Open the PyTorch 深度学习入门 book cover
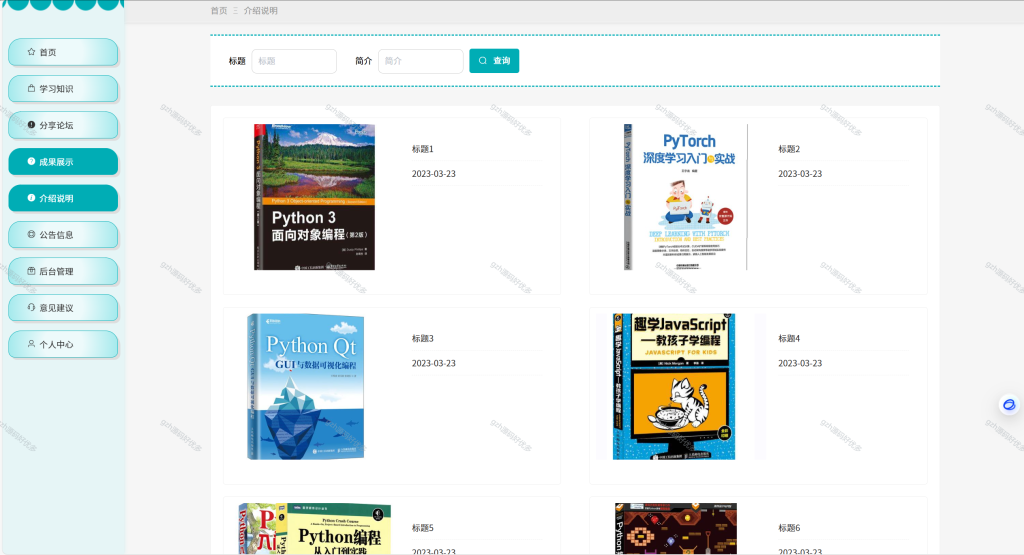The width and height of the screenshot is (1024, 555). tap(685, 197)
